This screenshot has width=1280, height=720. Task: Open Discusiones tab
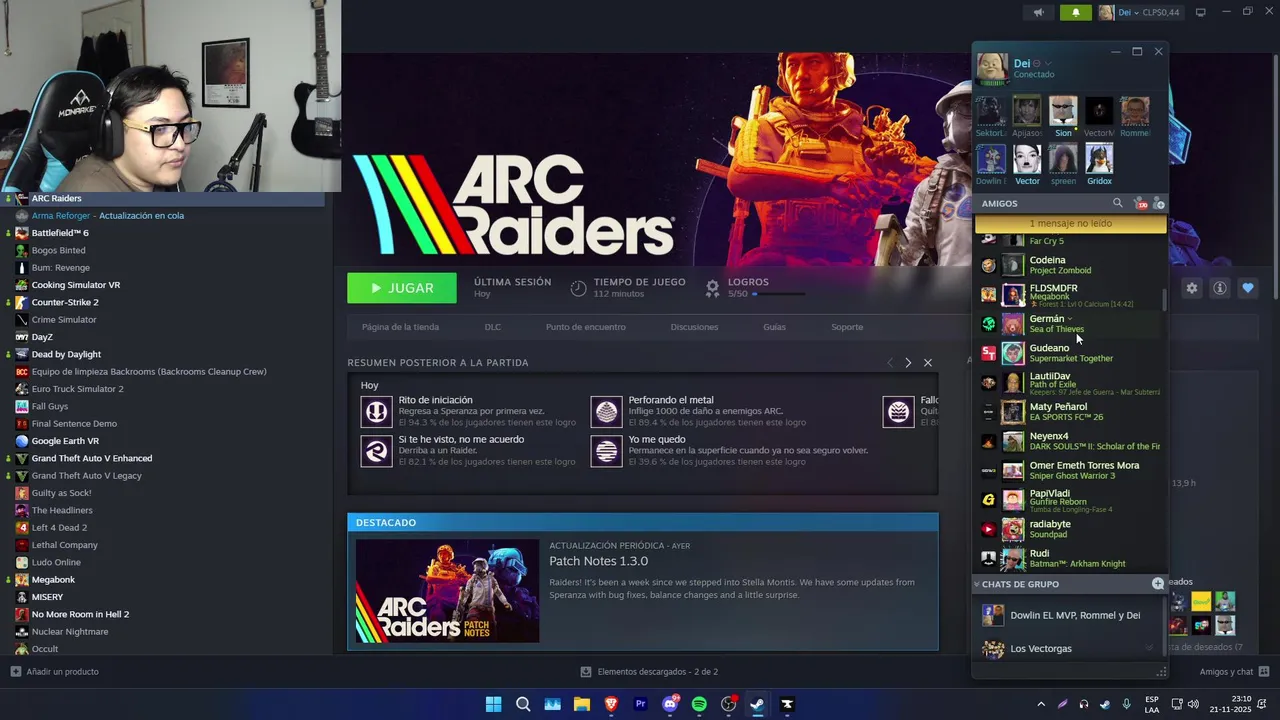[x=694, y=327]
